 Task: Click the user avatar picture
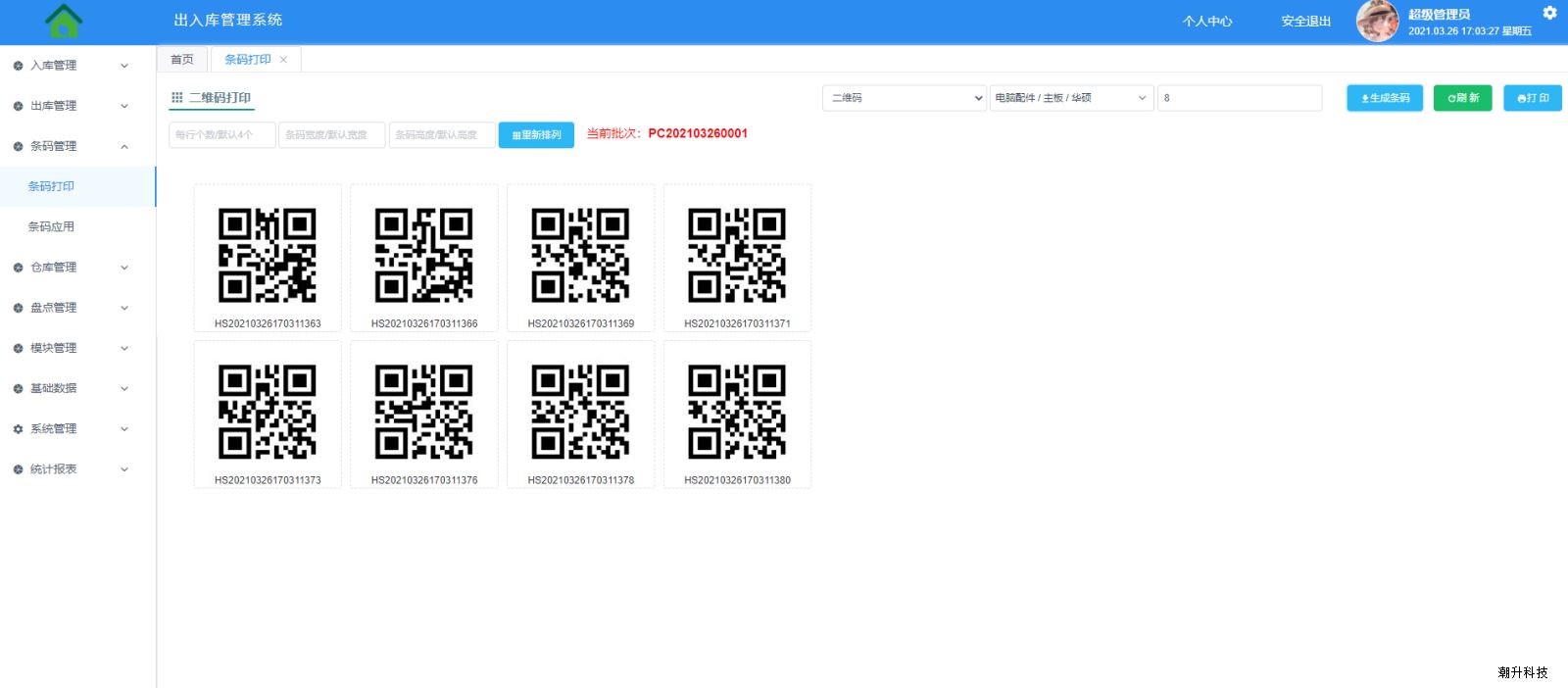(1377, 21)
